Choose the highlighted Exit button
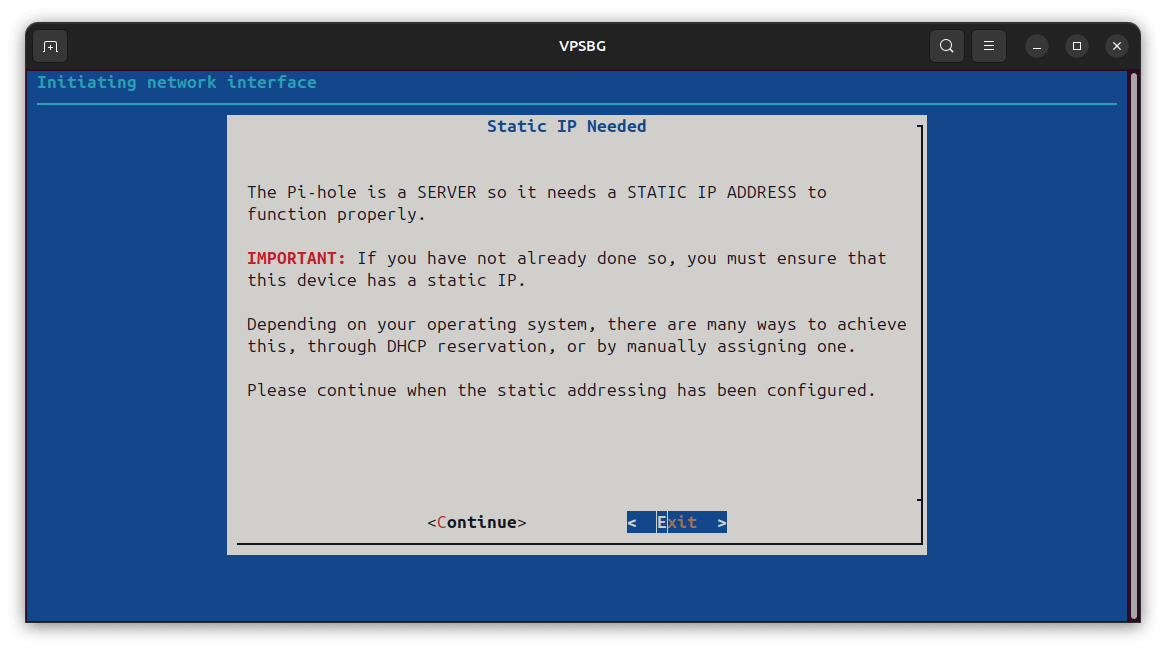The height and width of the screenshot is (651, 1166). click(677, 522)
